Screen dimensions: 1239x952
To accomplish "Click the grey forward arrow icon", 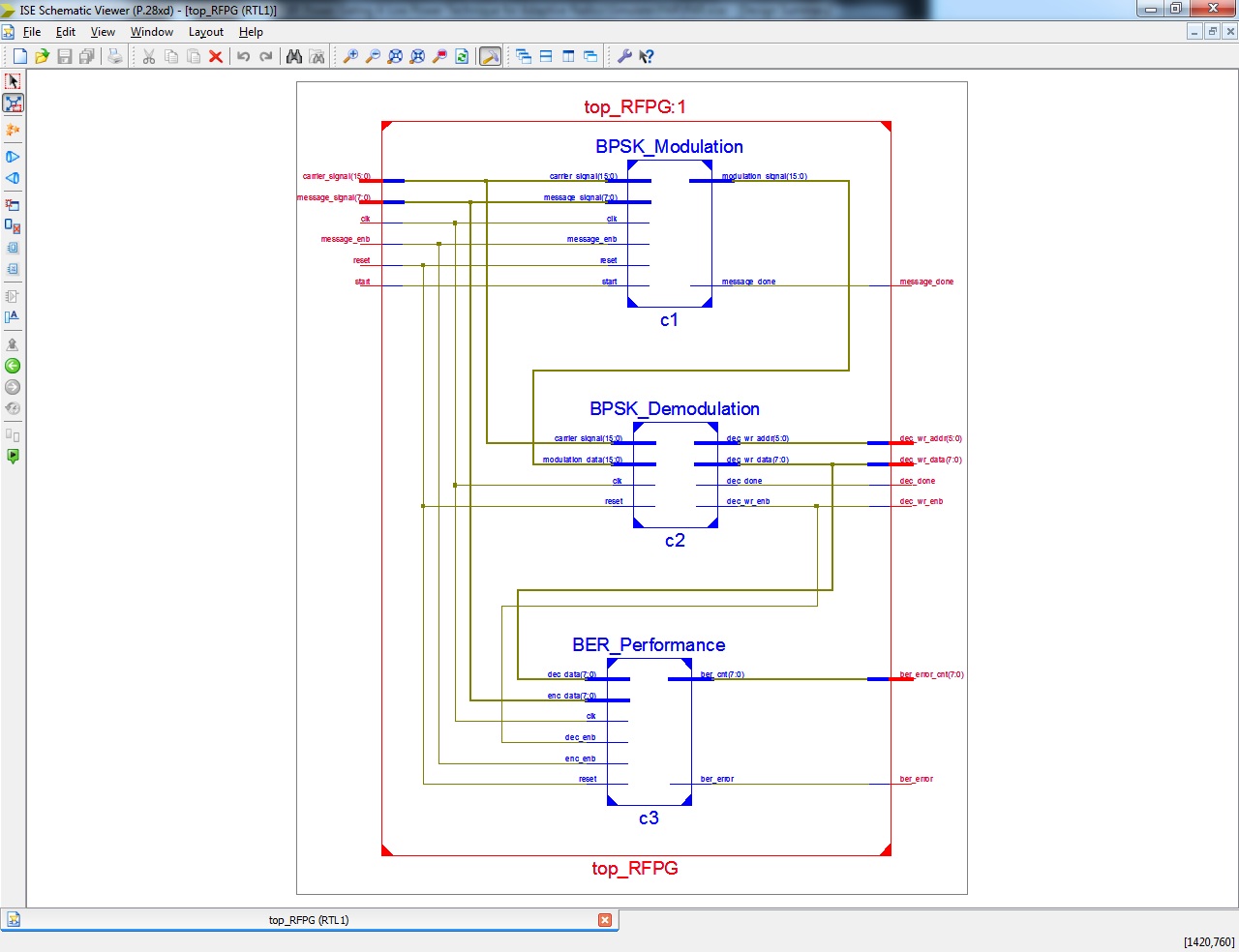I will (x=13, y=387).
